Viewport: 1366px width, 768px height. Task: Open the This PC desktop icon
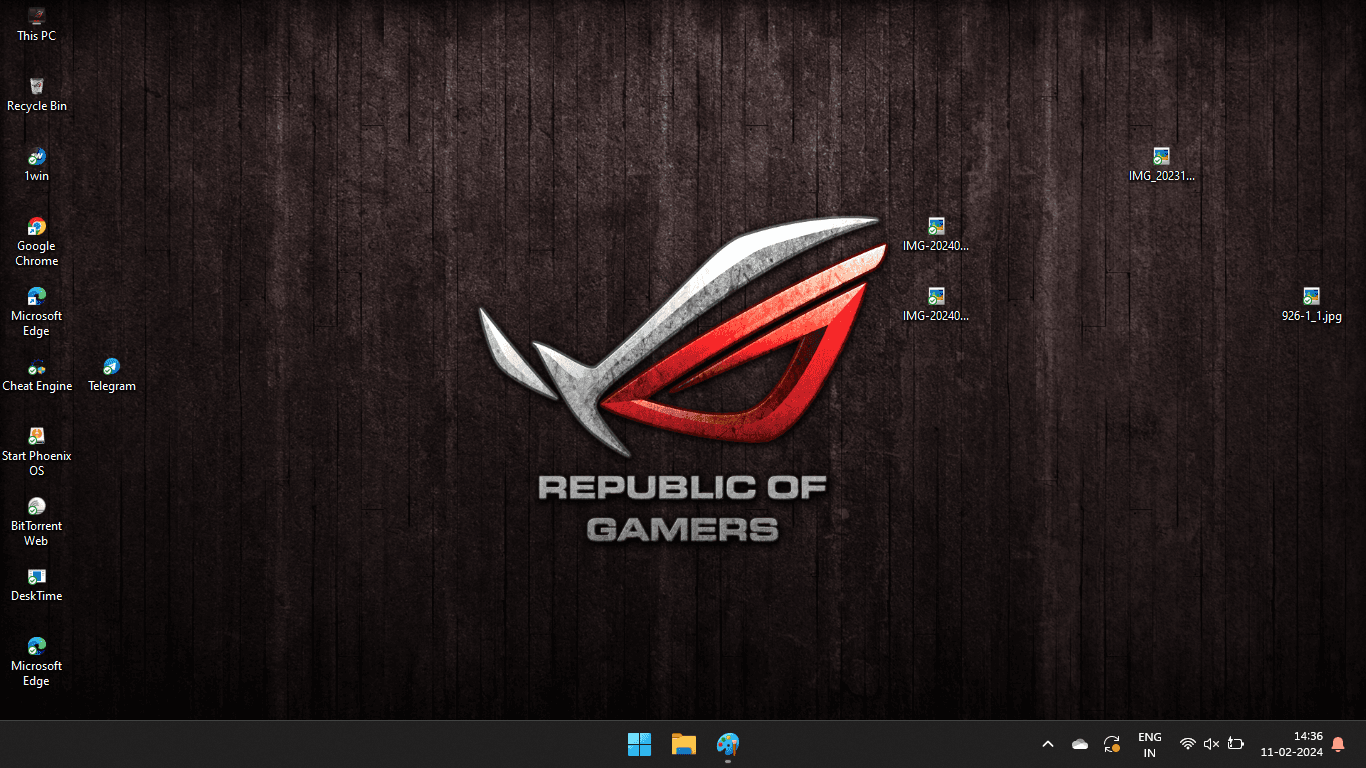(37, 18)
